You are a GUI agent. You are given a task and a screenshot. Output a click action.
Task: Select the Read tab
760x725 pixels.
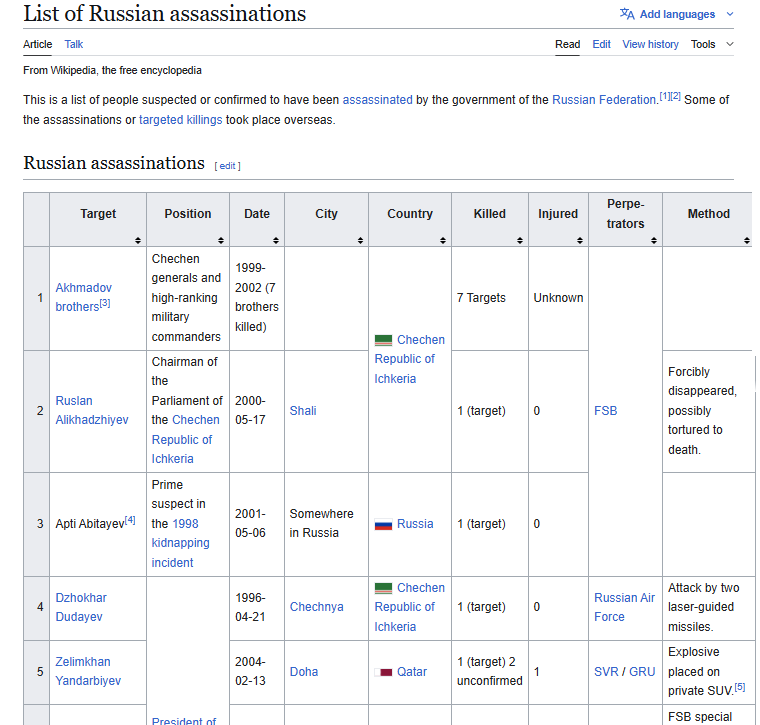(x=568, y=44)
